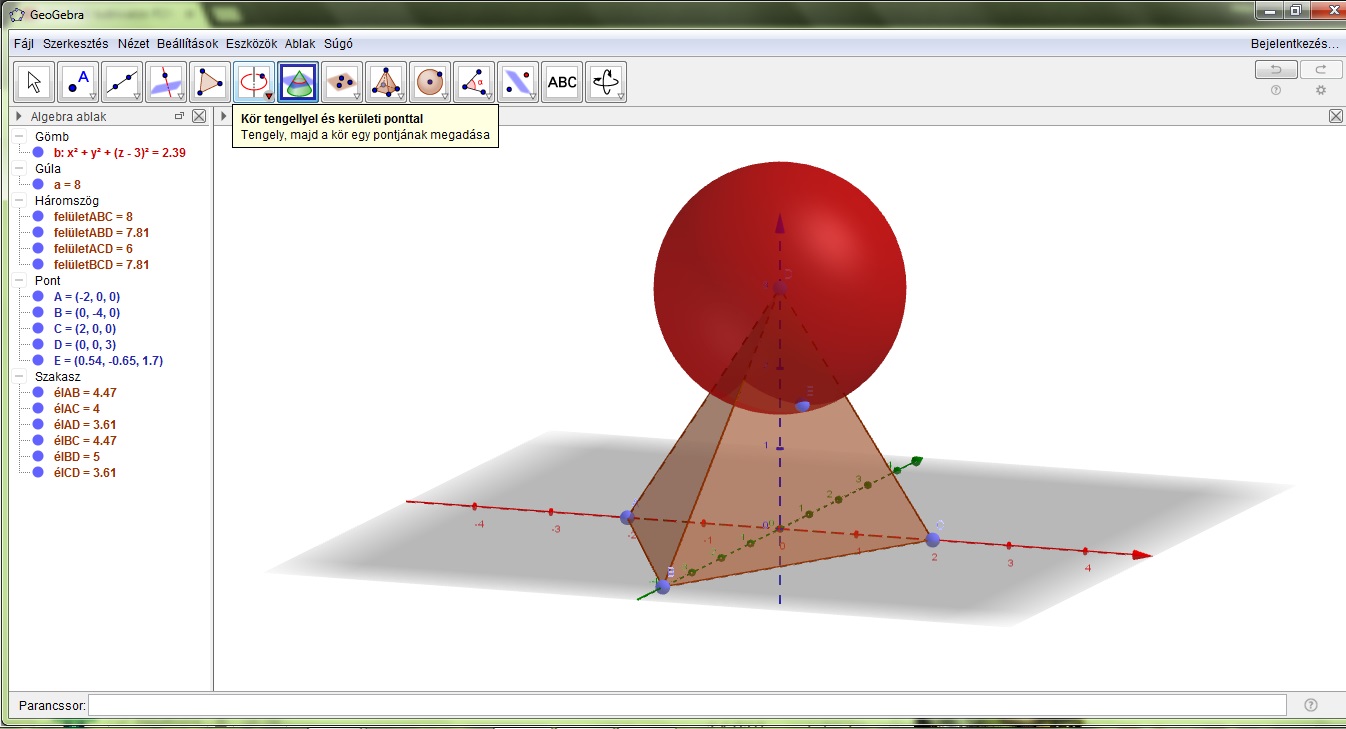Detach Algebra ablak into separate window

pos(180,116)
